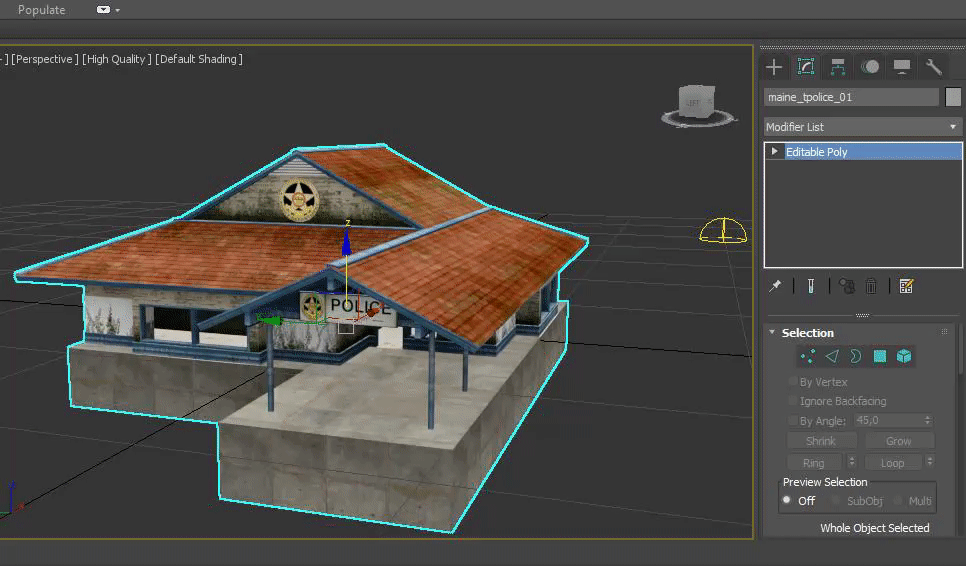The width and height of the screenshot is (966, 566).
Task: Open Configure Modifier Sets icon
Action: pos(906,286)
